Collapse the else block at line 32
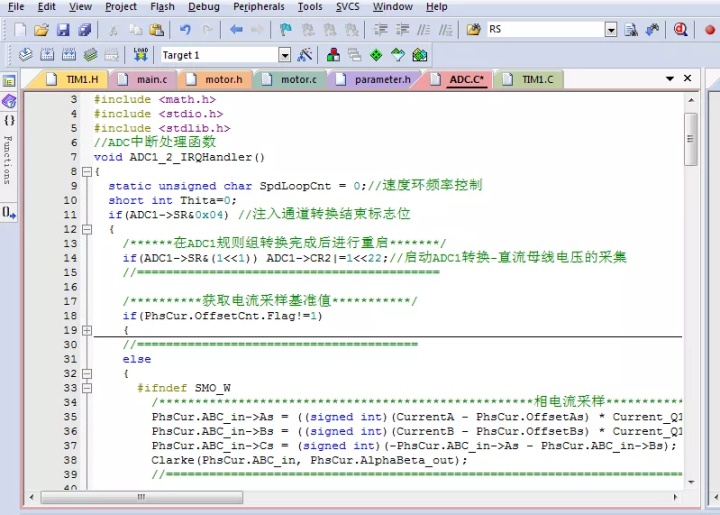This screenshot has width=720, height=515. point(87,374)
